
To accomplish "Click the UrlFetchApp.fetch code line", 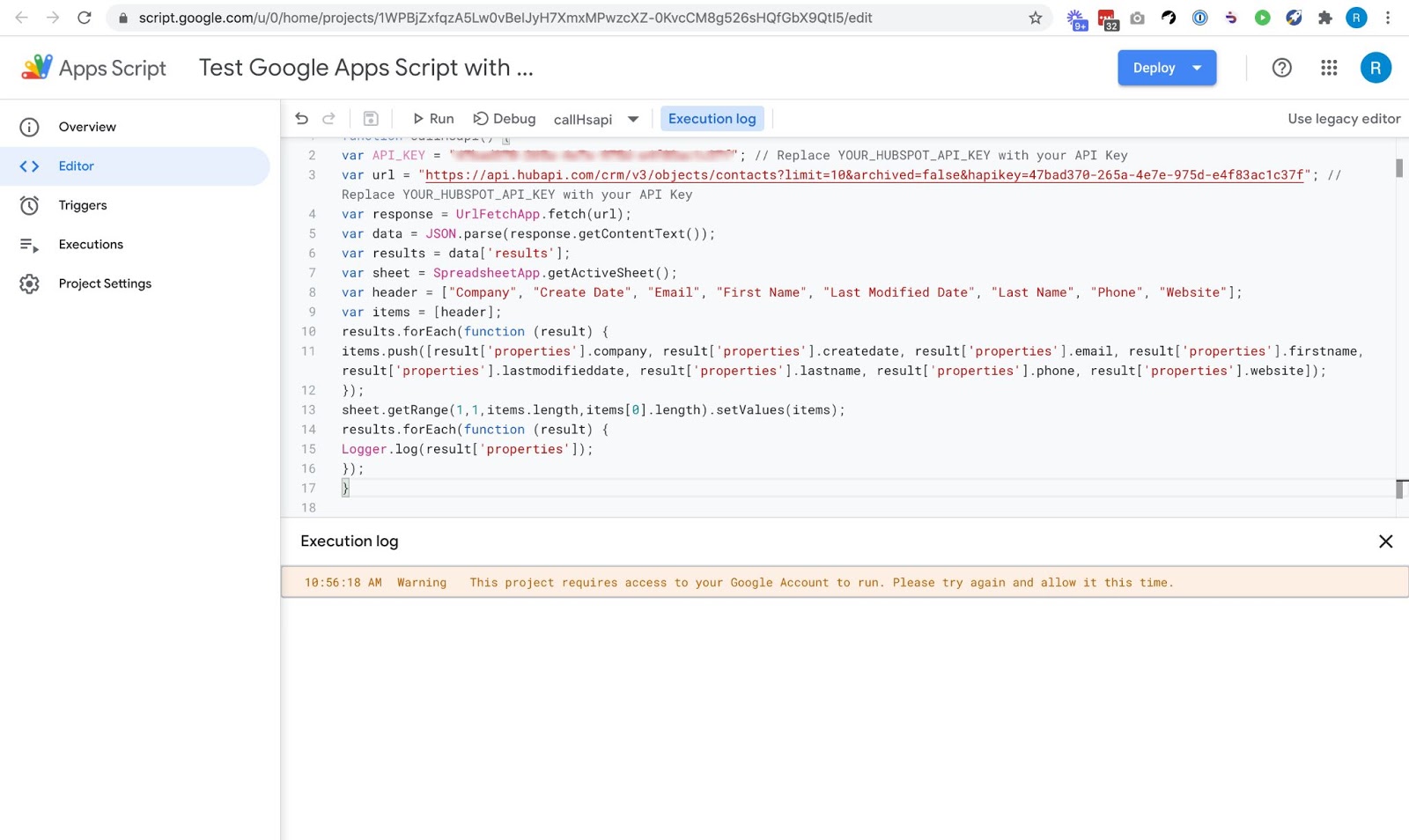I will coord(486,214).
